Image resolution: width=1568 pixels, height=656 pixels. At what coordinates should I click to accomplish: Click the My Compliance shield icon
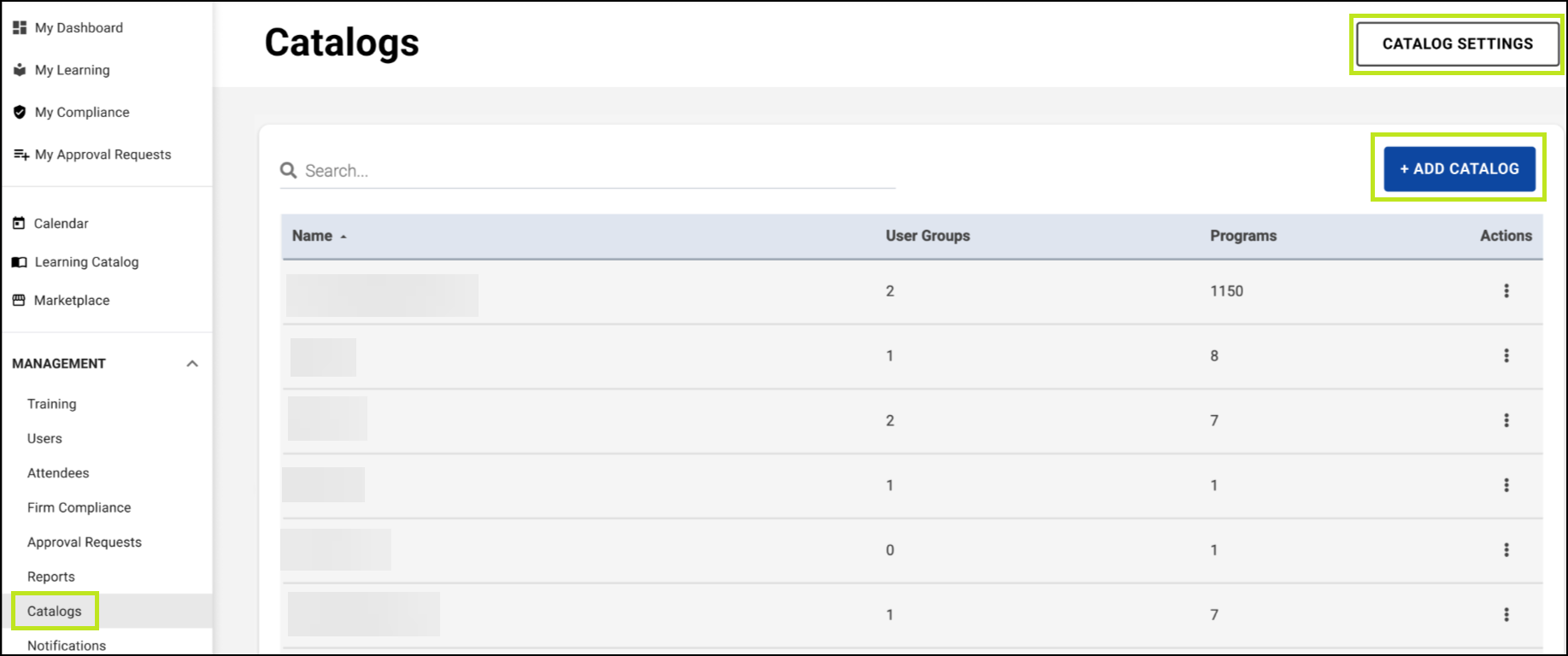click(20, 112)
